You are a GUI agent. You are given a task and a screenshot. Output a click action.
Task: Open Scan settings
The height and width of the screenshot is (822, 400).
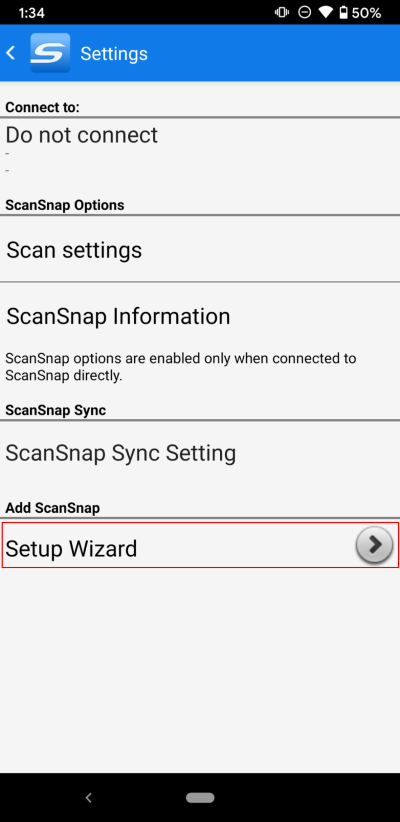[200, 250]
